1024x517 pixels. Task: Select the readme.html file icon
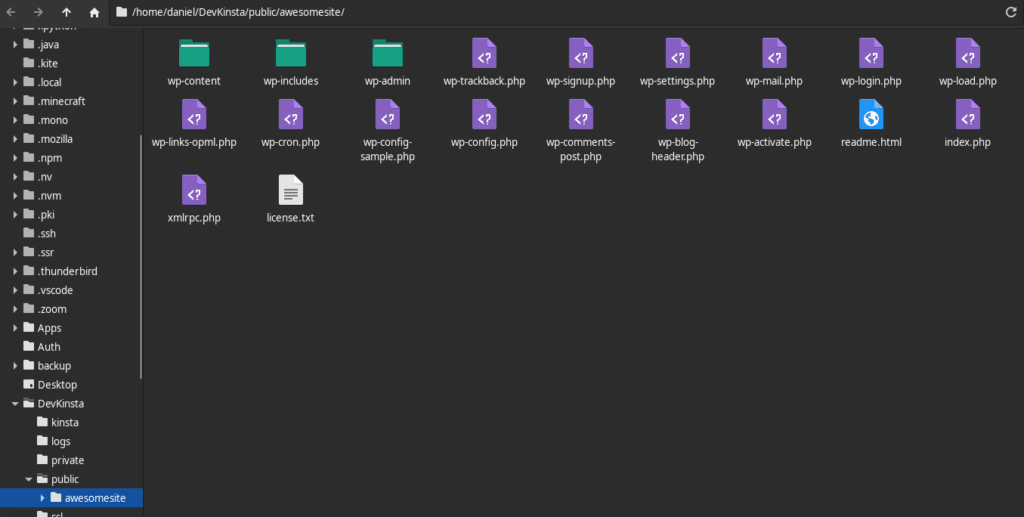pos(871,115)
